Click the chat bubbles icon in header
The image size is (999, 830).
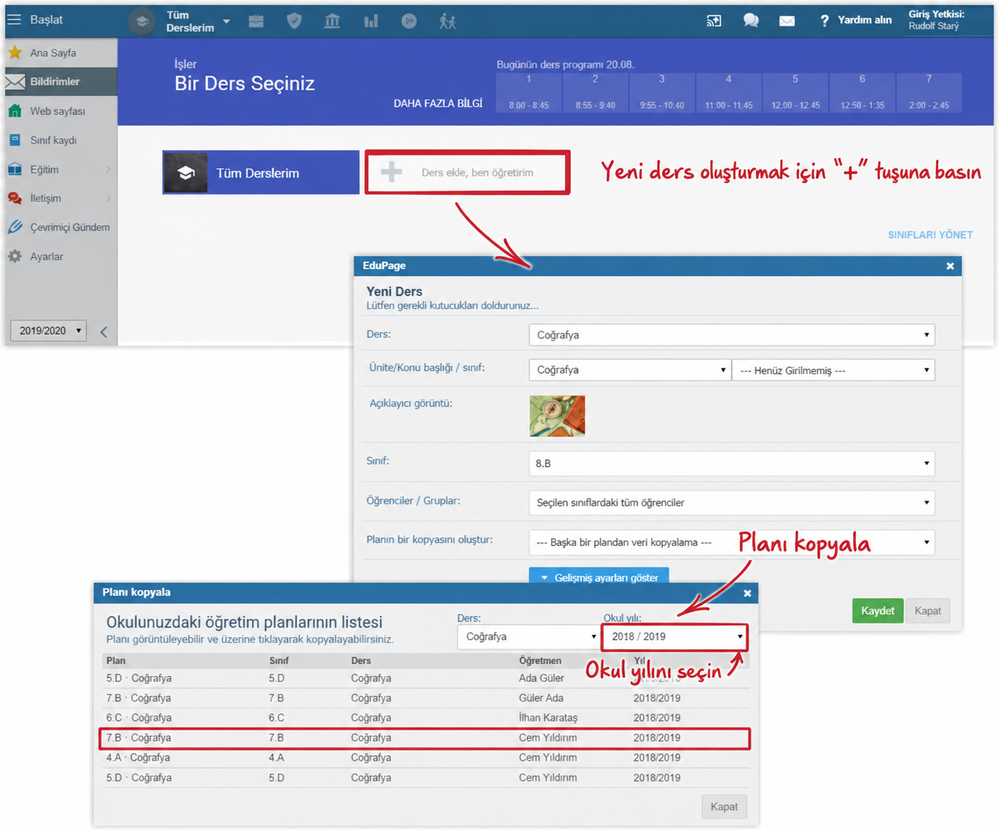[751, 20]
